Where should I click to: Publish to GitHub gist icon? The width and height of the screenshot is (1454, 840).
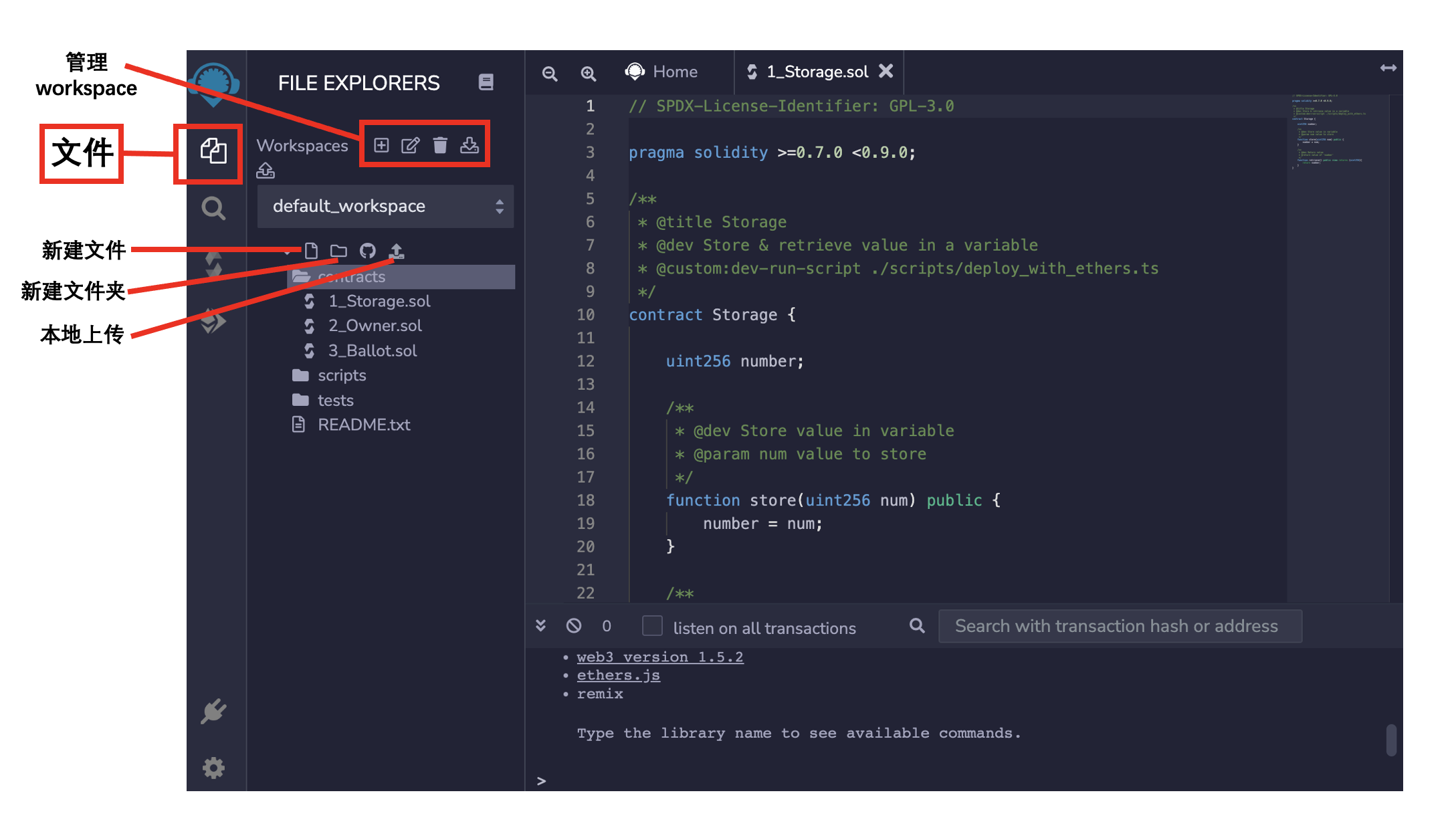tap(368, 251)
